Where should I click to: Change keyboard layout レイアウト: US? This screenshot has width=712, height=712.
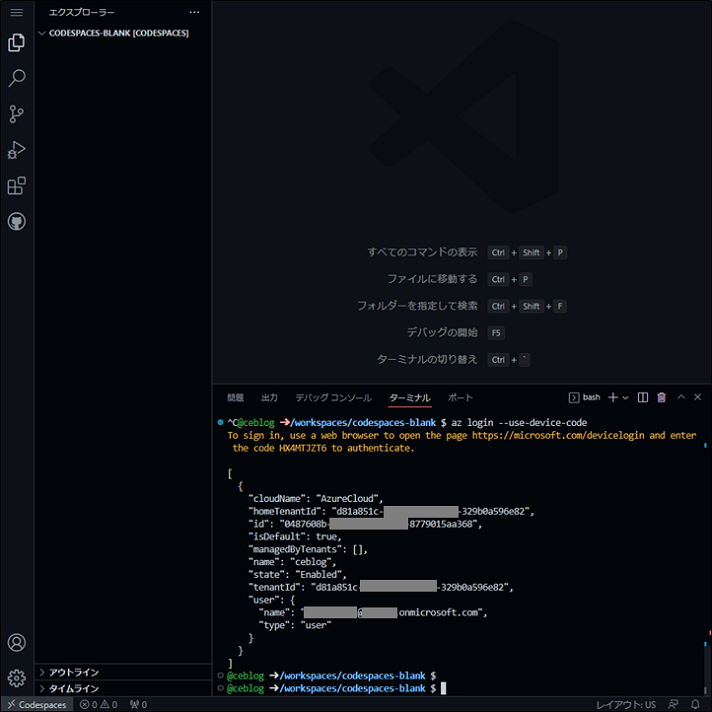coord(626,705)
